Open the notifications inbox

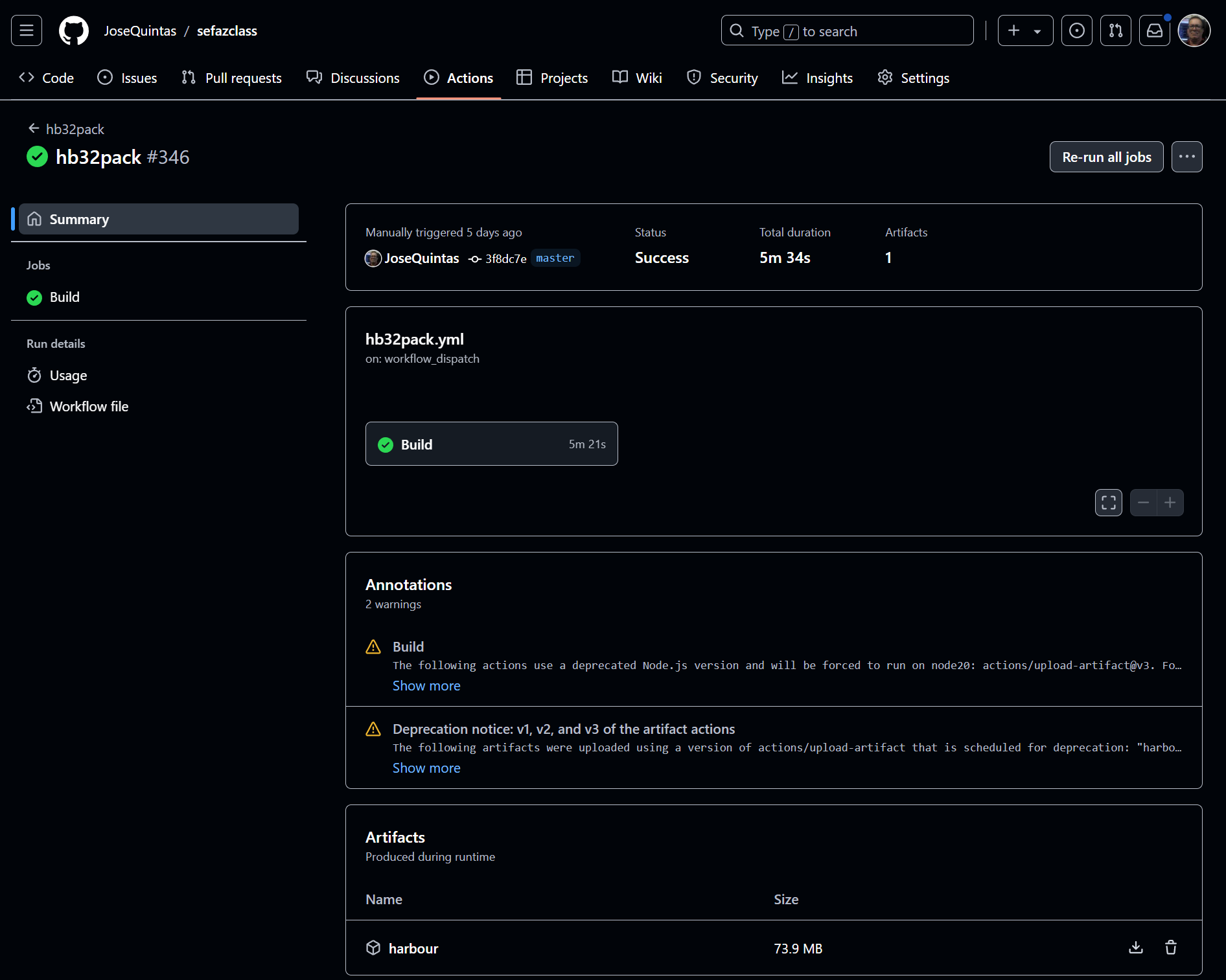click(1155, 30)
